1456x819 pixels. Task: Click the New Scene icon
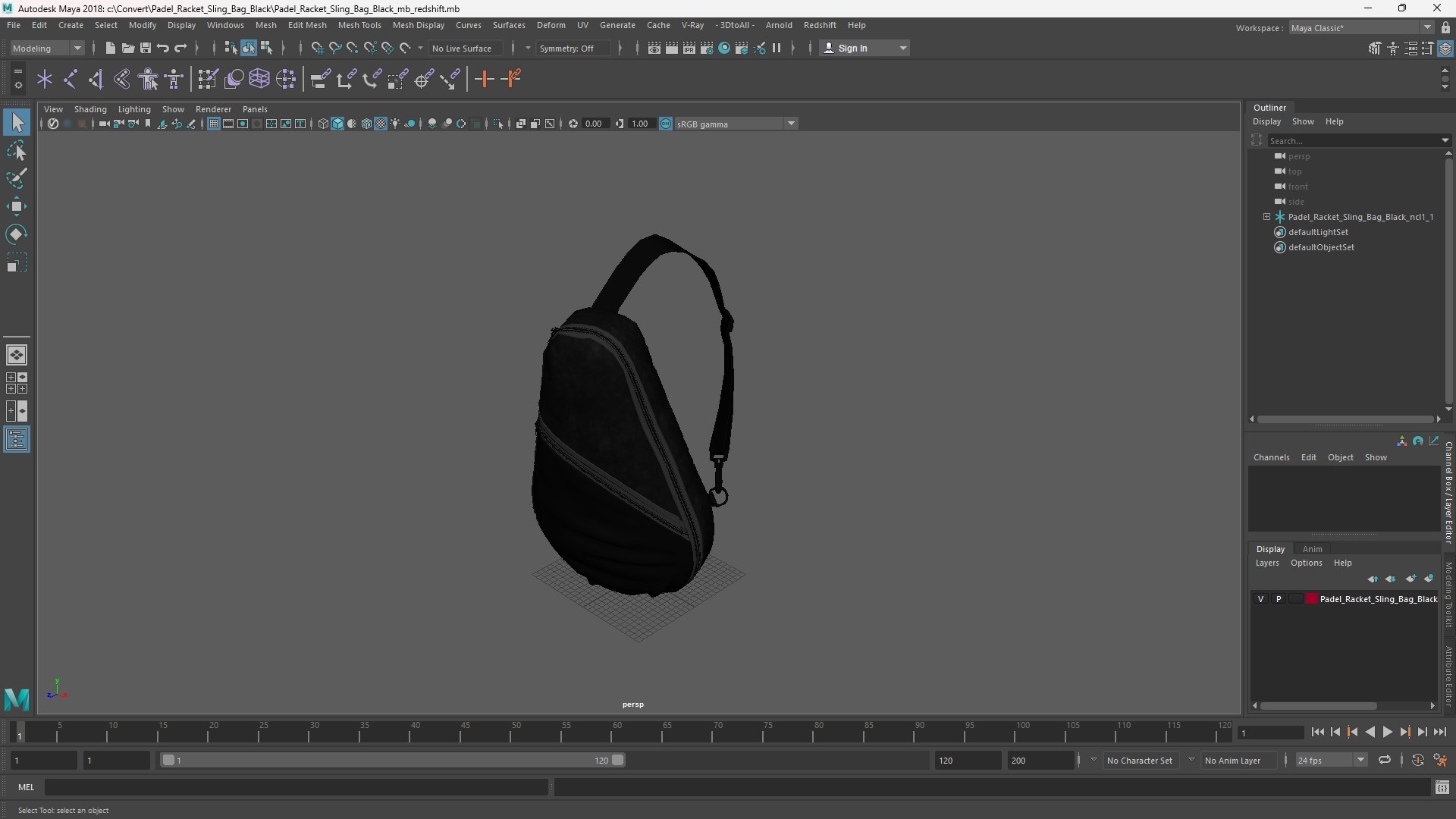[x=110, y=48]
